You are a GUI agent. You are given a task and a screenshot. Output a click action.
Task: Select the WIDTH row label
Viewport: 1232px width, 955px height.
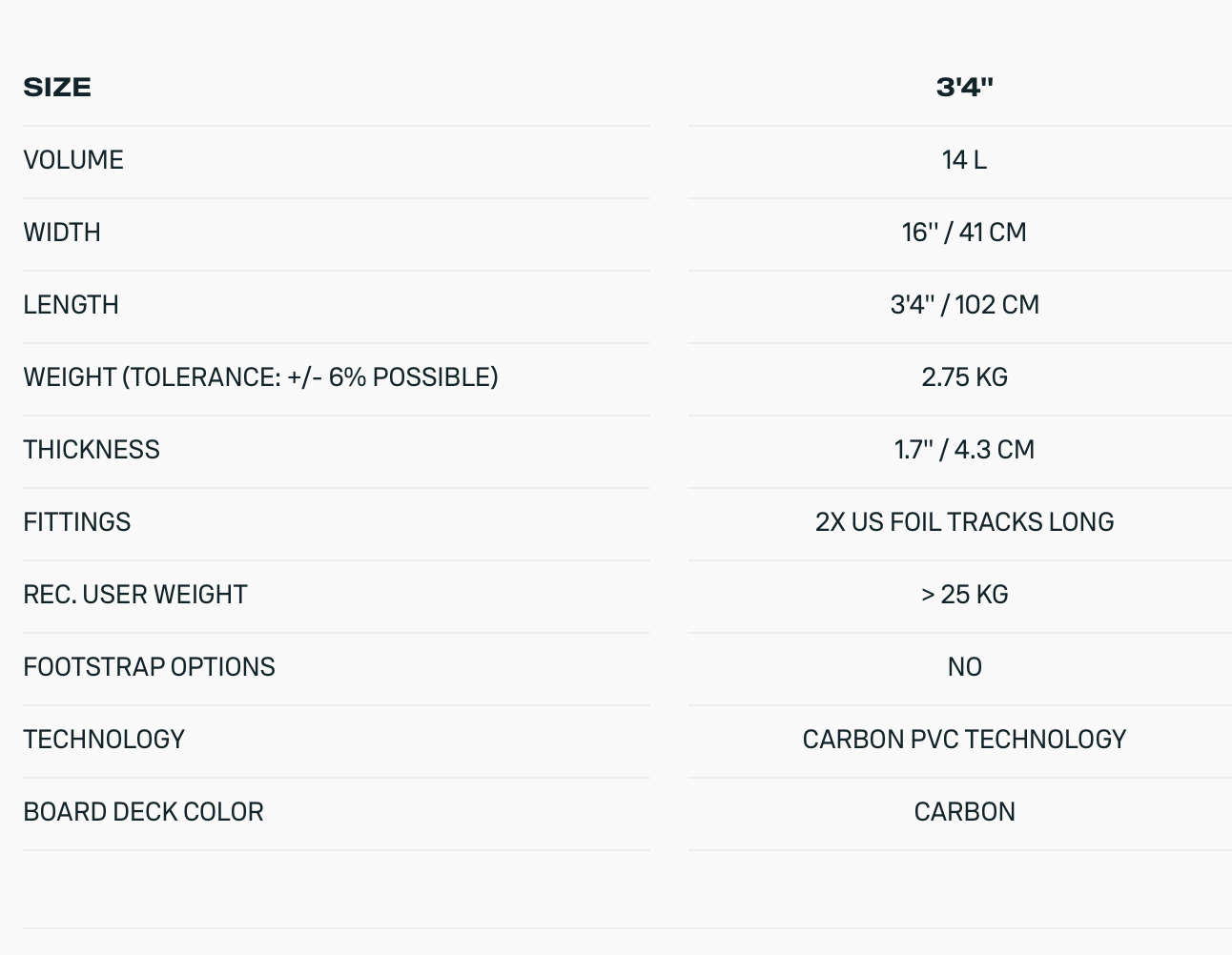point(62,233)
